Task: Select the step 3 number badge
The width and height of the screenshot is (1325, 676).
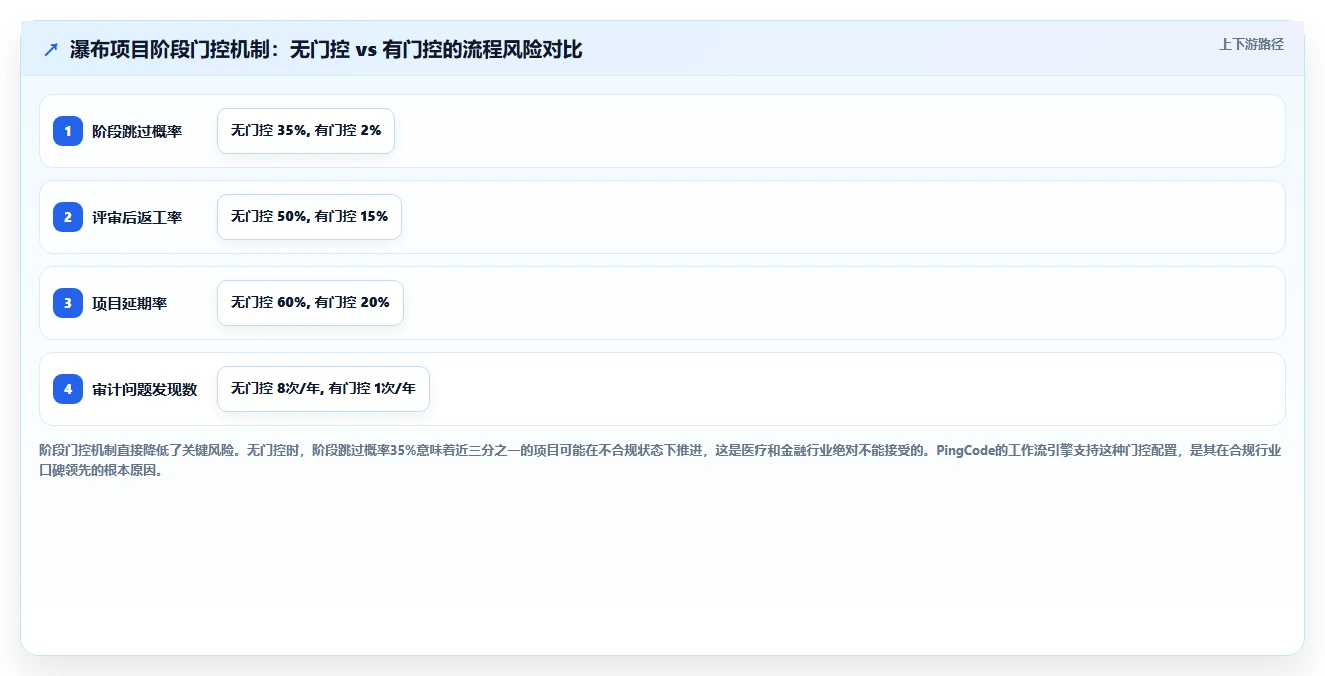Action: [68, 303]
